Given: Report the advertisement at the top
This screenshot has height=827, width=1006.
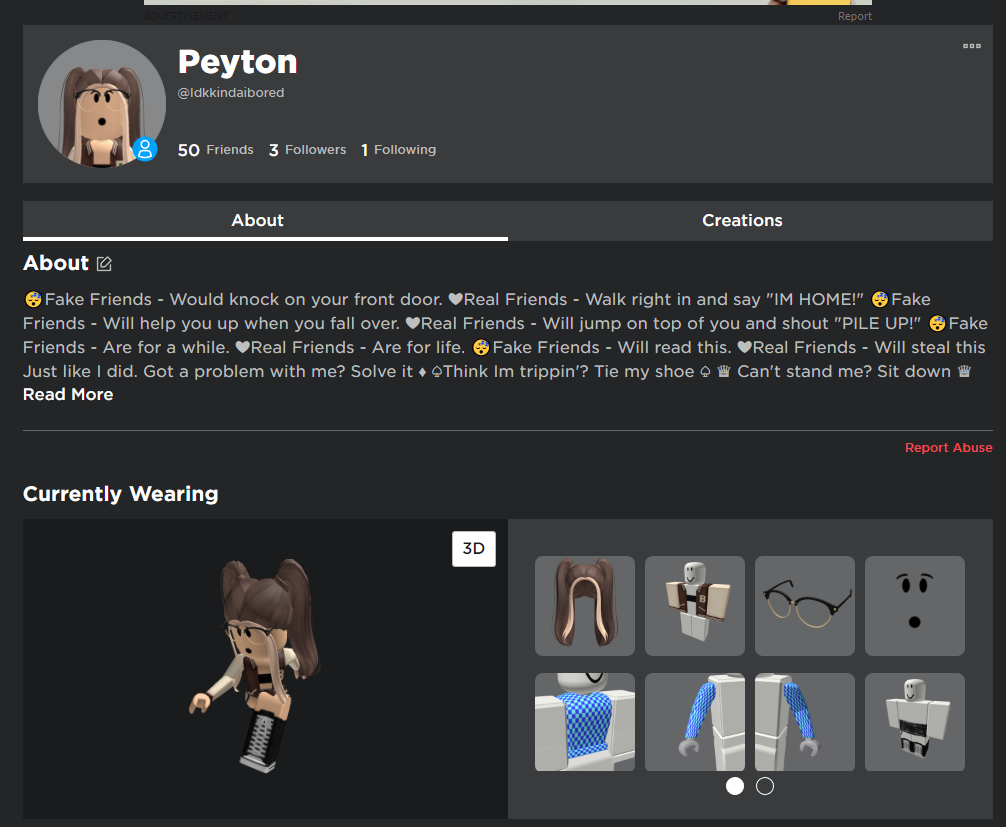Looking at the screenshot, I should (x=855, y=16).
